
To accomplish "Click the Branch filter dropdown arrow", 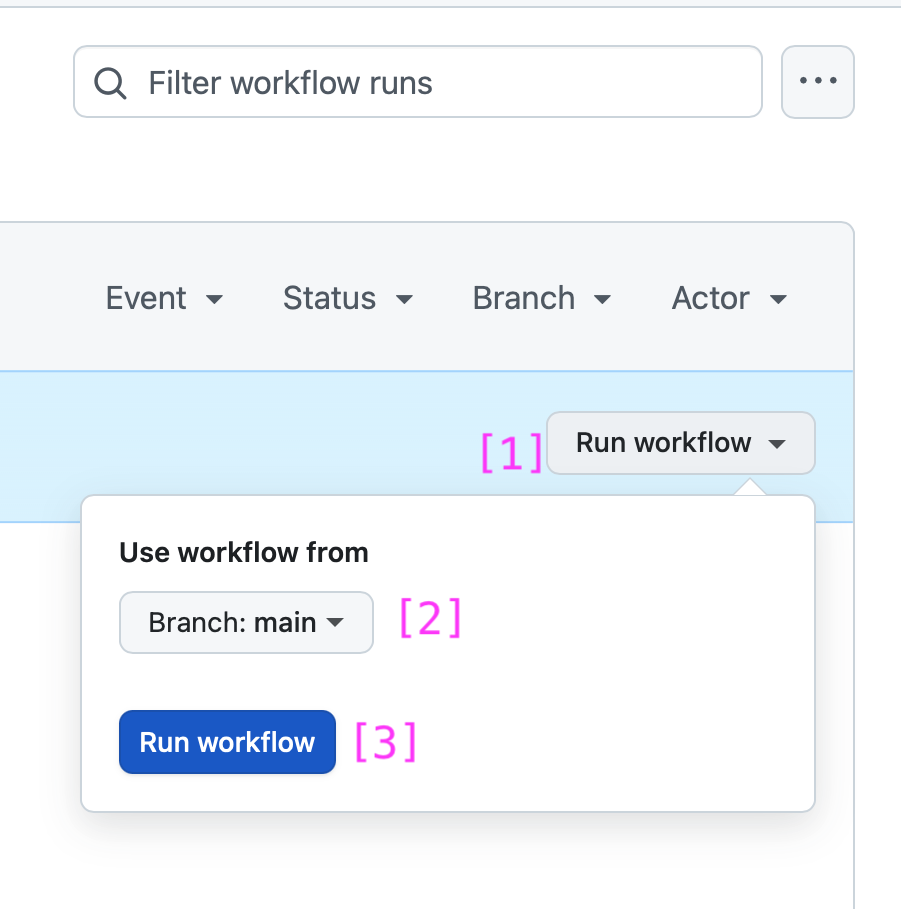I will pos(602,298).
